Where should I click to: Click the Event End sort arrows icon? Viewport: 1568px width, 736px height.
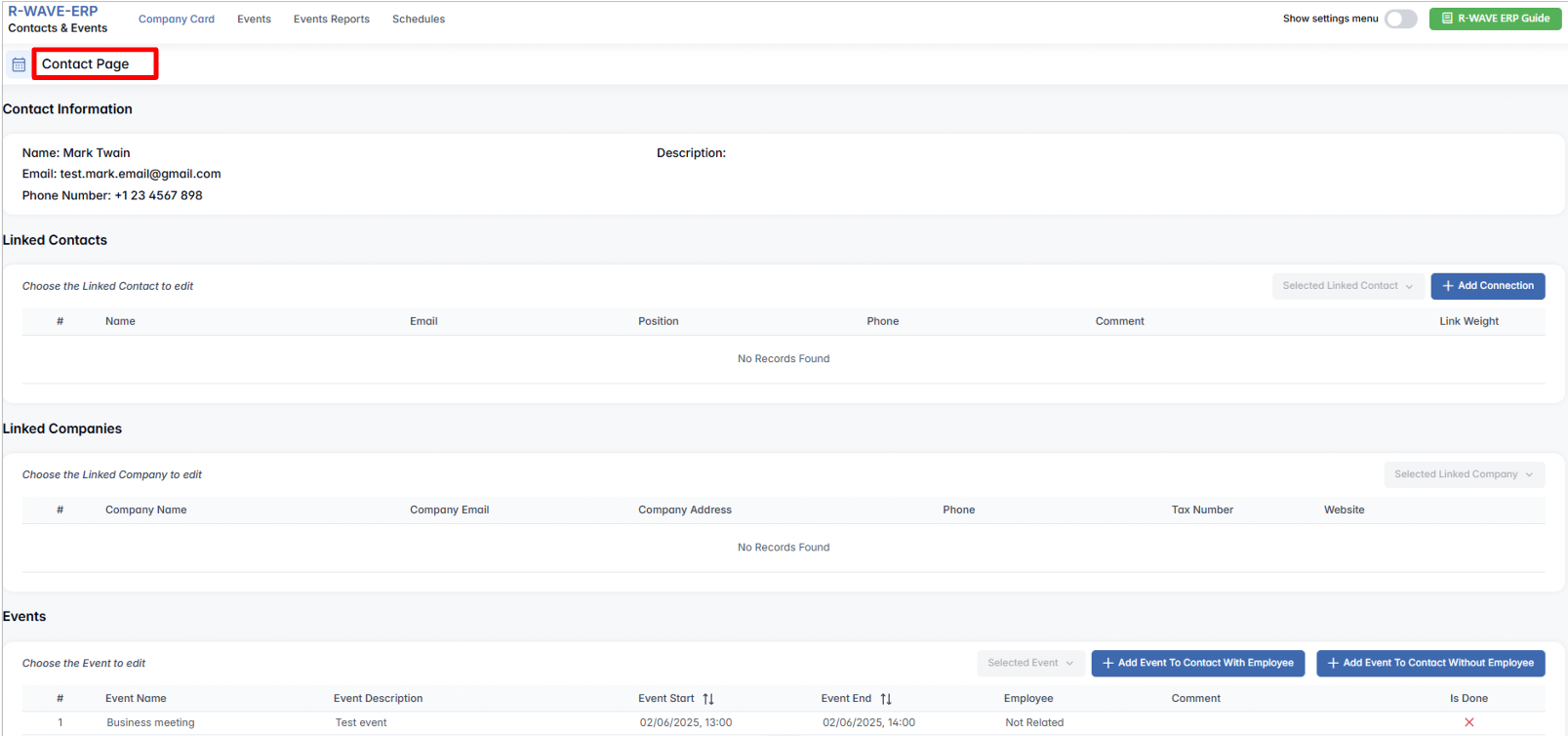coord(886,699)
